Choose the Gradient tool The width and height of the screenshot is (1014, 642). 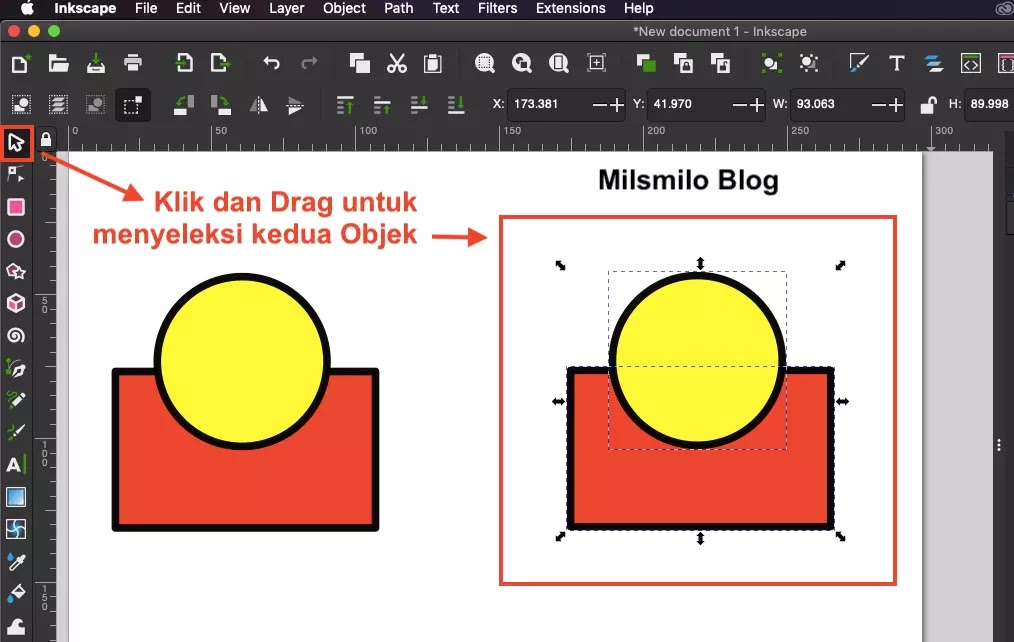point(16,497)
